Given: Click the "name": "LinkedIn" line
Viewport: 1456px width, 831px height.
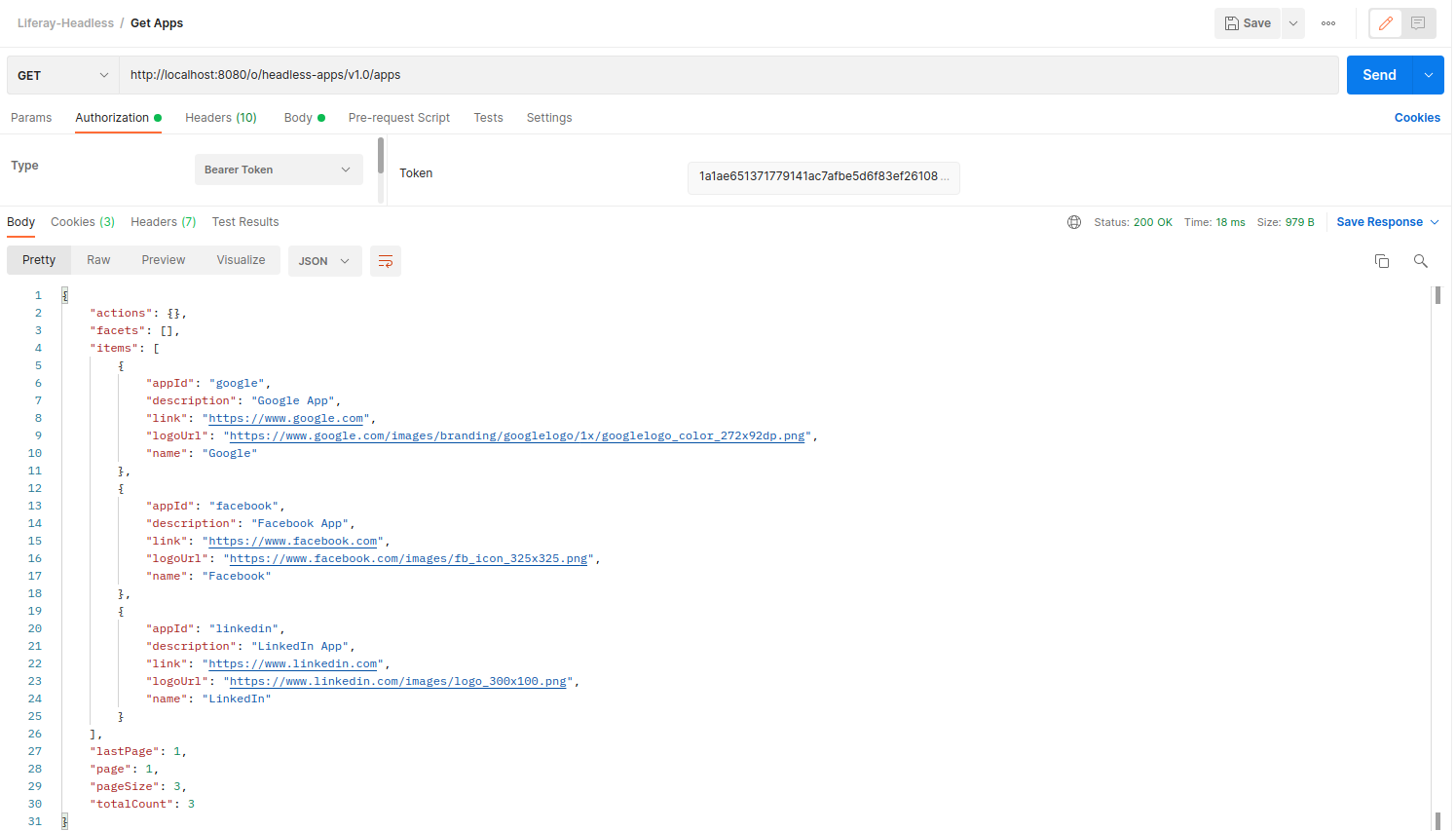Looking at the screenshot, I should [x=208, y=699].
